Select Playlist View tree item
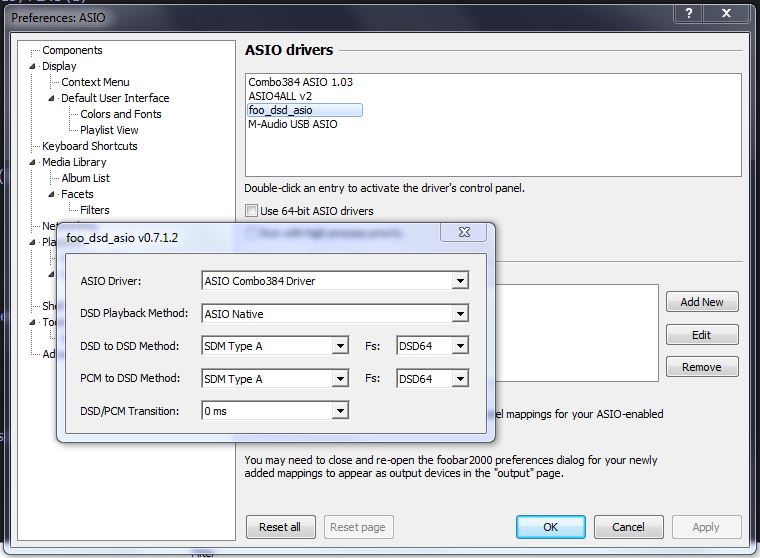The width and height of the screenshot is (760, 558). pos(109,130)
